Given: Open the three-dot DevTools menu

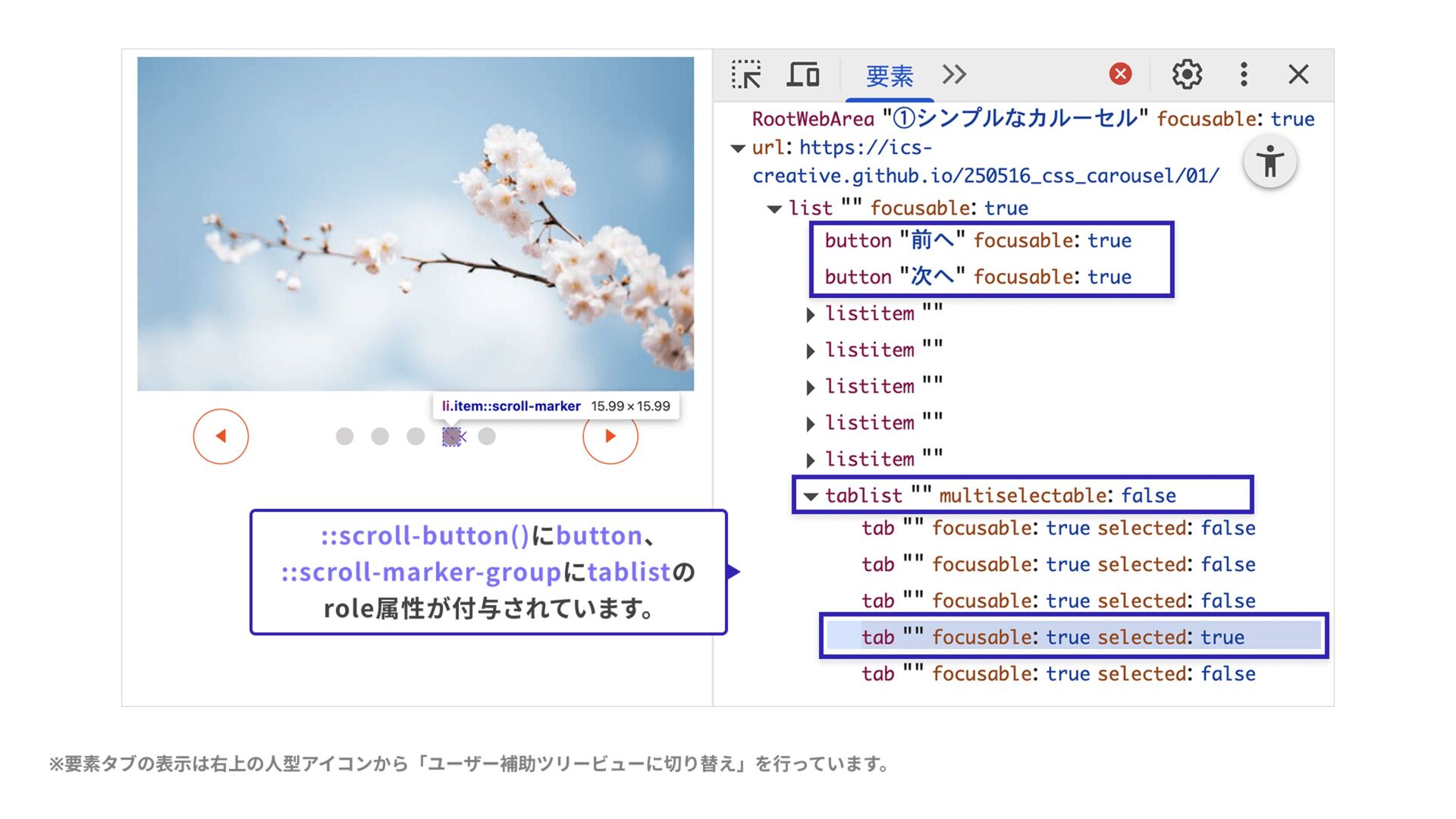Looking at the screenshot, I should (x=1244, y=74).
